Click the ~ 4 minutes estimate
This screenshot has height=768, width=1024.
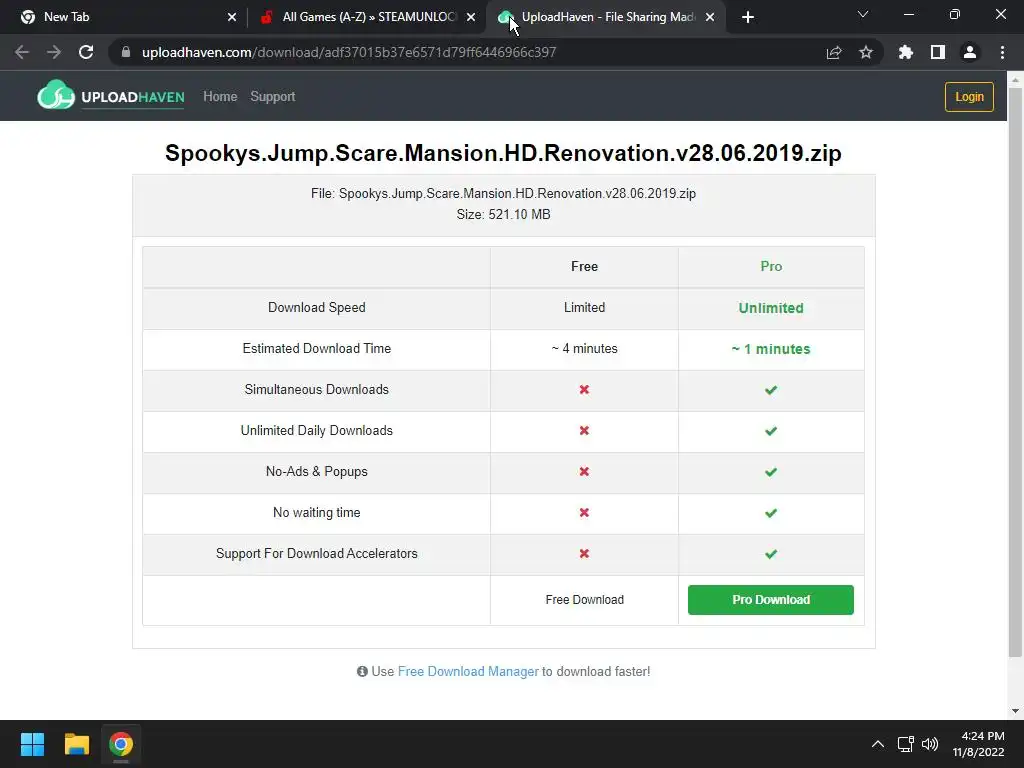[584, 349]
